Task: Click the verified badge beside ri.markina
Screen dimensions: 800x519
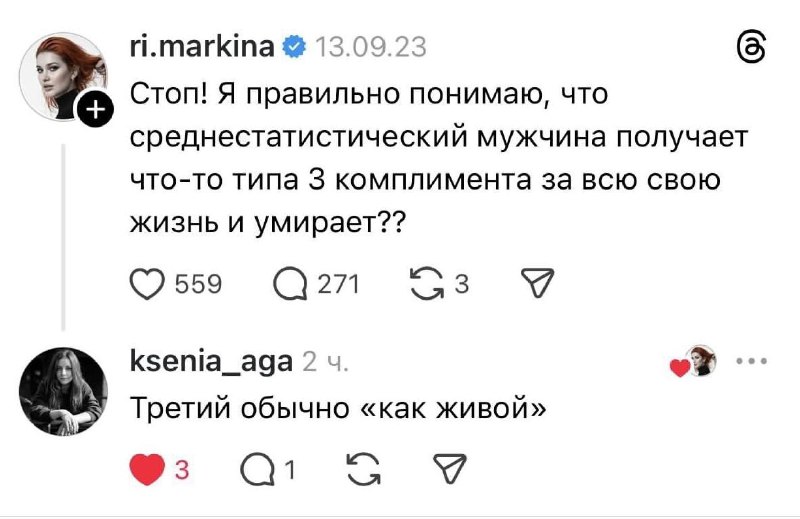Action: click(295, 45)
